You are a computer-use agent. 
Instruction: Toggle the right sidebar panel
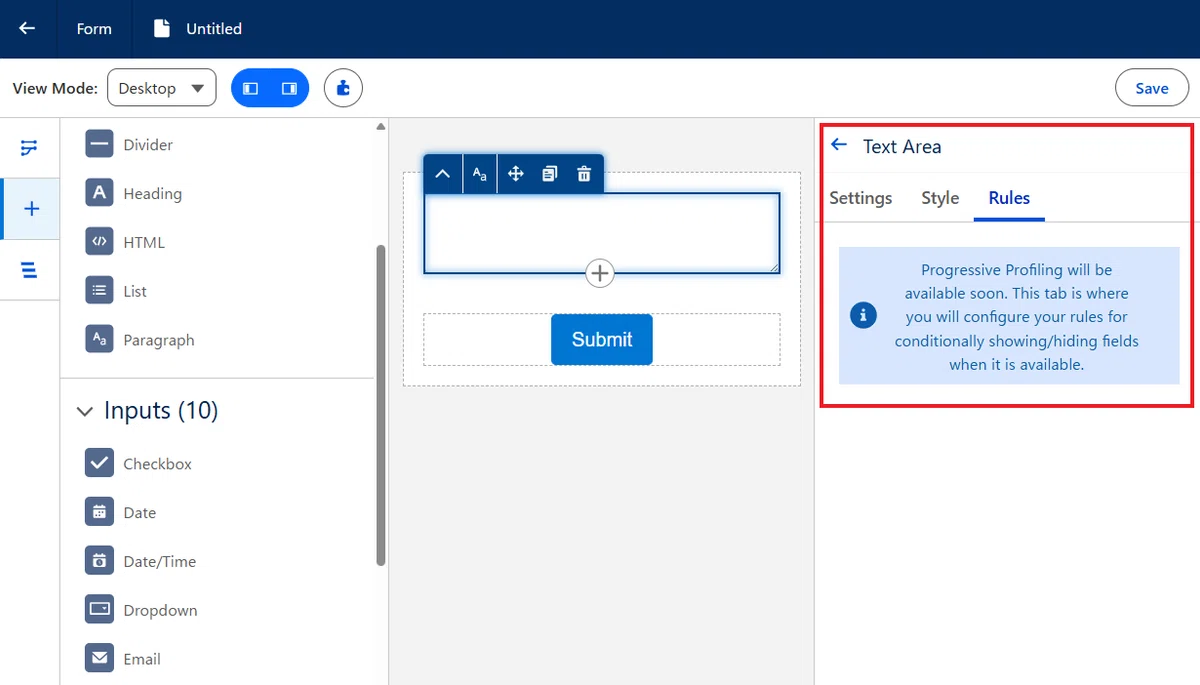pyautogui.click(x=289, y=88)
